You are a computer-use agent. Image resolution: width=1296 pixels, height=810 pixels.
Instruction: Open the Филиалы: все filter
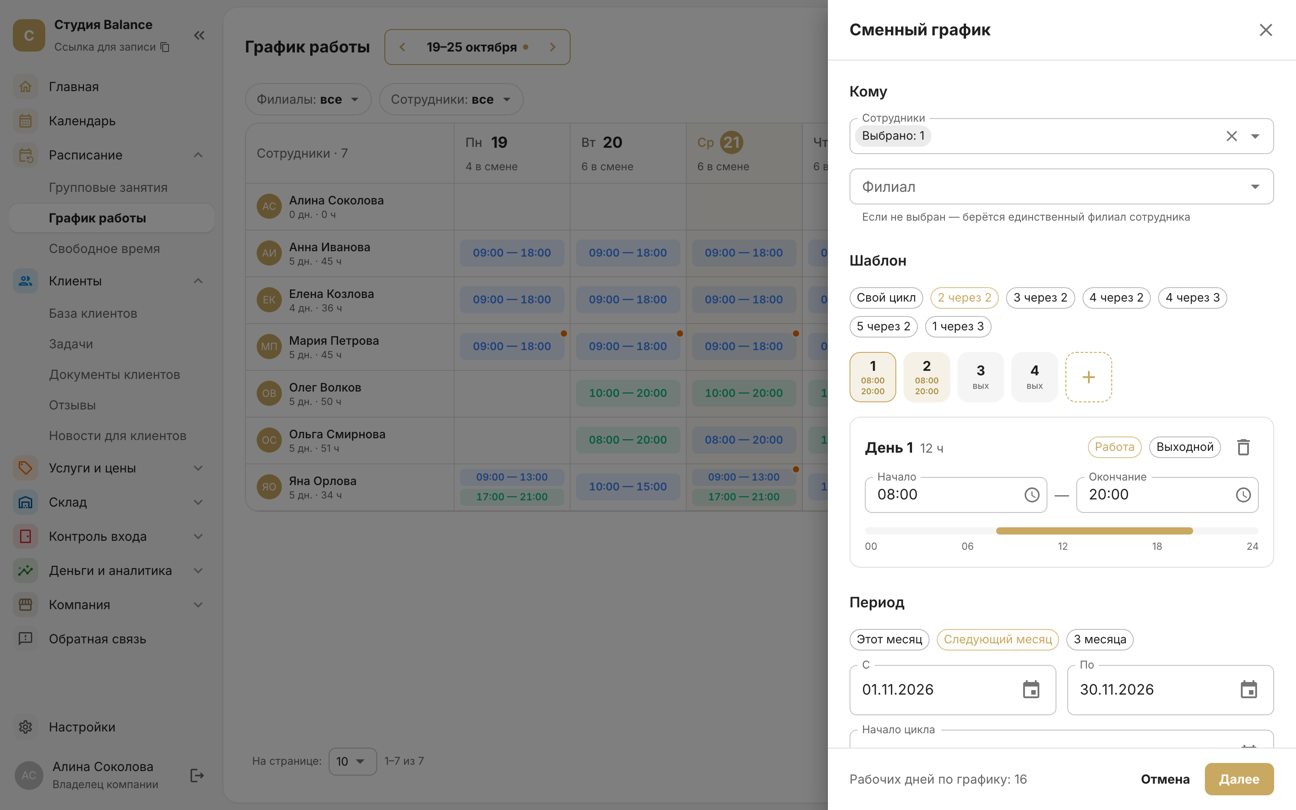(x=308, y=100)
